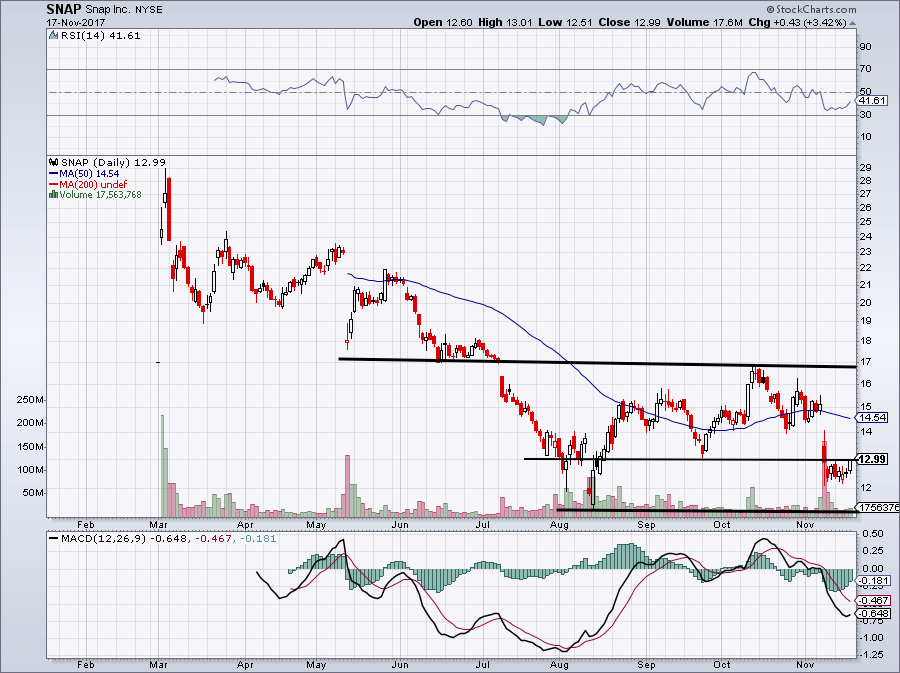
Task: Click the -0.648 flag on the MACD axis
Action: coord(872,614)
